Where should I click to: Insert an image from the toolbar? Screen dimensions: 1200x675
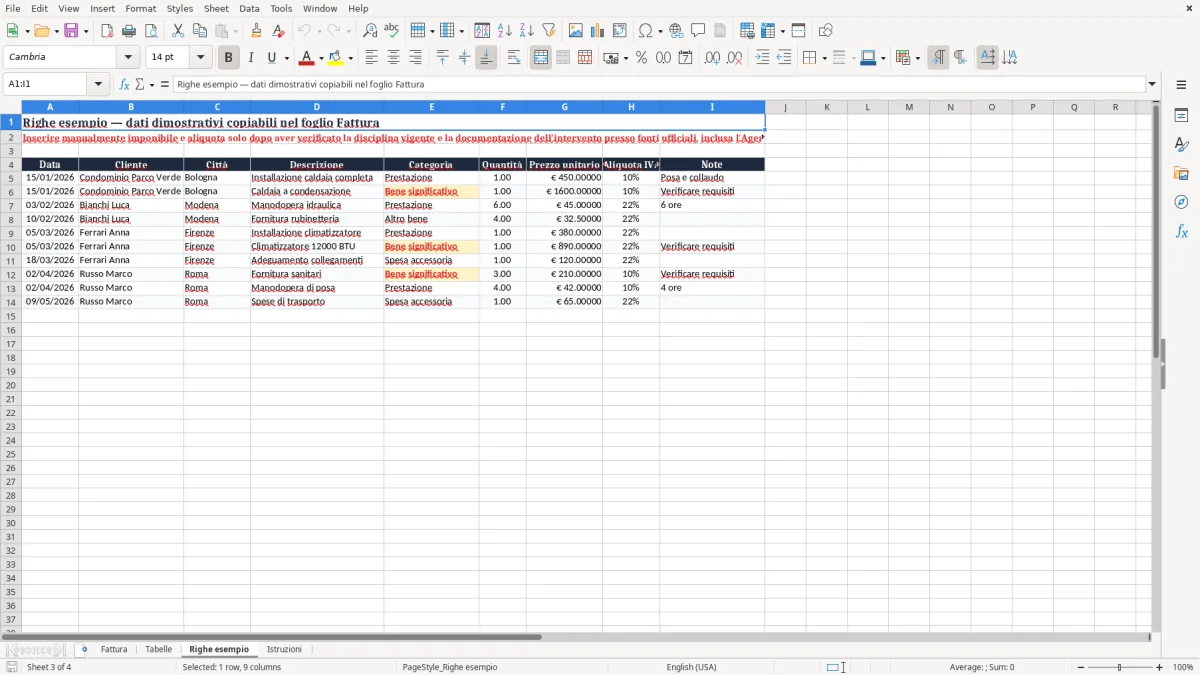click(x=576, y=31)
